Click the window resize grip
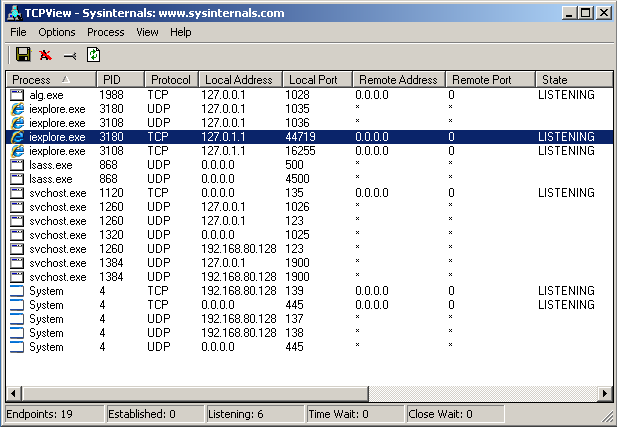The image size is (617, 427). [x=607, y=417]
